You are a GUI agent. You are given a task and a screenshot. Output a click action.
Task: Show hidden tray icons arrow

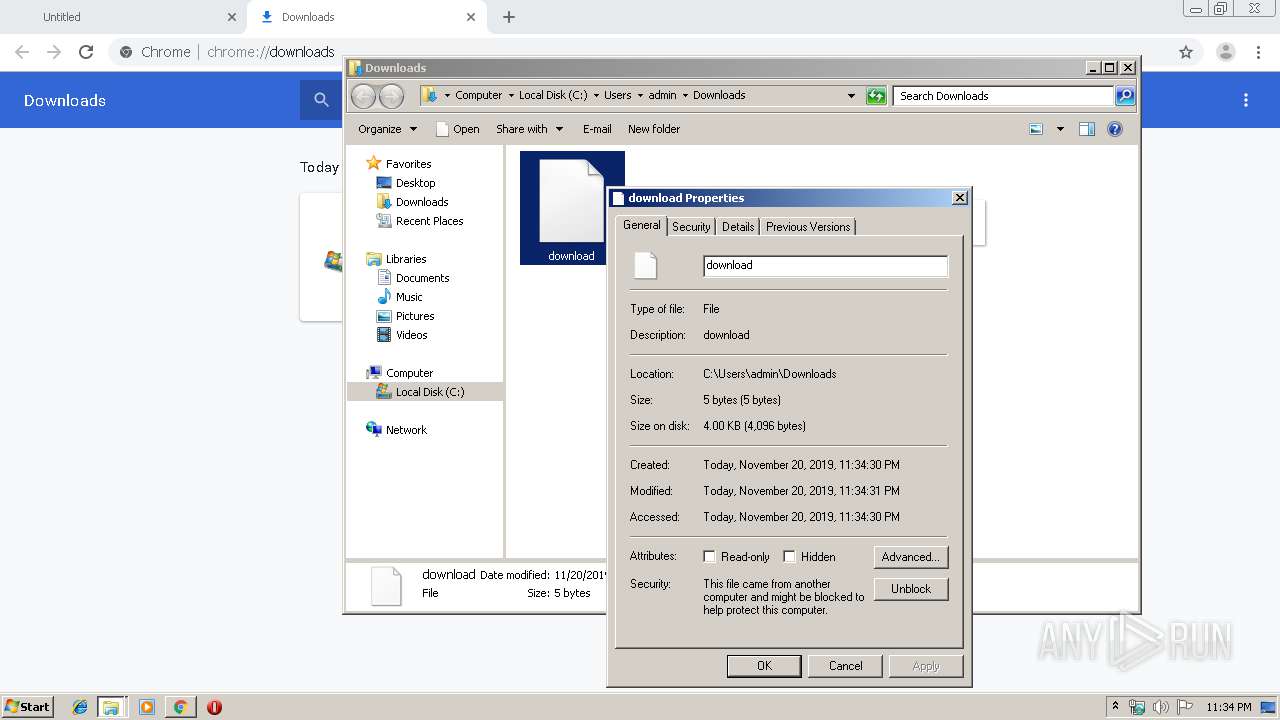1115,707
